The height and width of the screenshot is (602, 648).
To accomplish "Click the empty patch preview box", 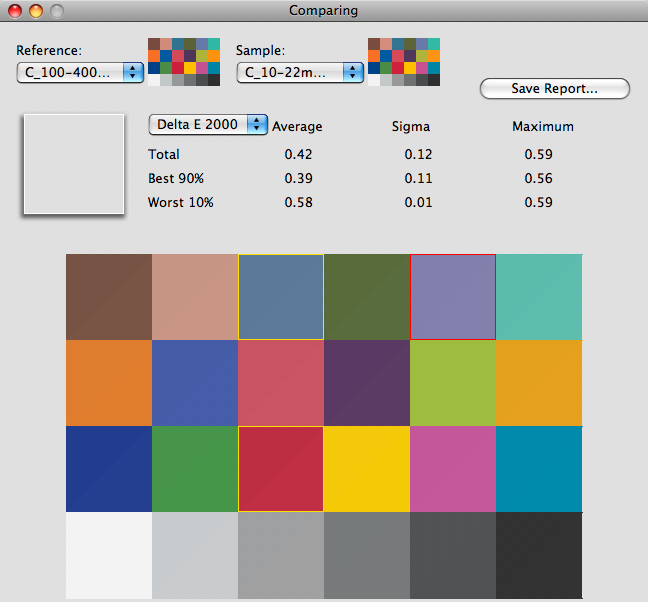I will point(74,164).
